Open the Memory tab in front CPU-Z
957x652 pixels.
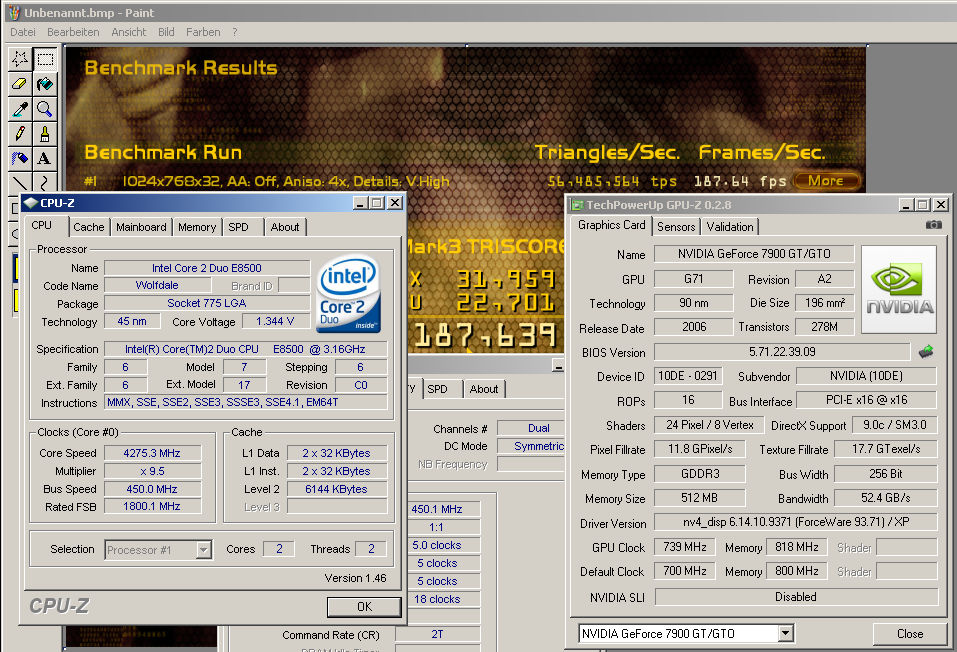(197, 227)
